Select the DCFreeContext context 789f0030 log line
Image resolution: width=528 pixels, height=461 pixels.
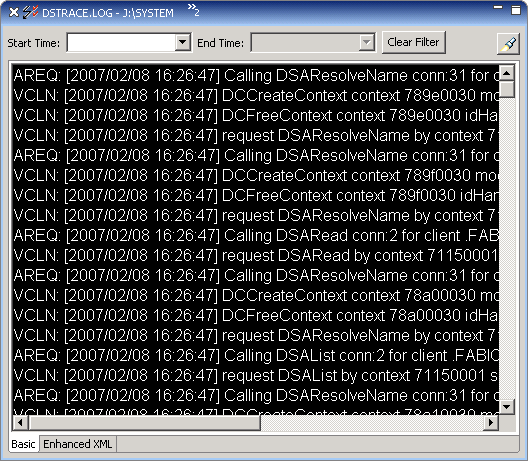coord(256,195)
